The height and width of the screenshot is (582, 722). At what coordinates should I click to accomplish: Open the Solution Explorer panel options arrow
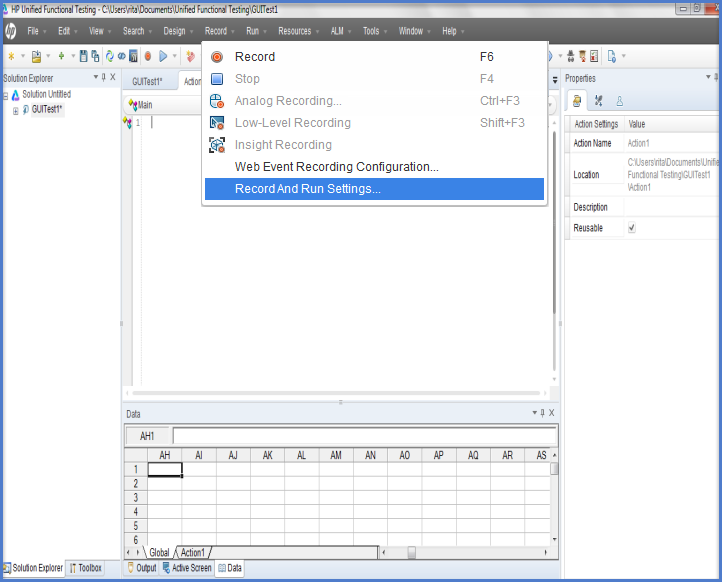(x=96, y=77)
